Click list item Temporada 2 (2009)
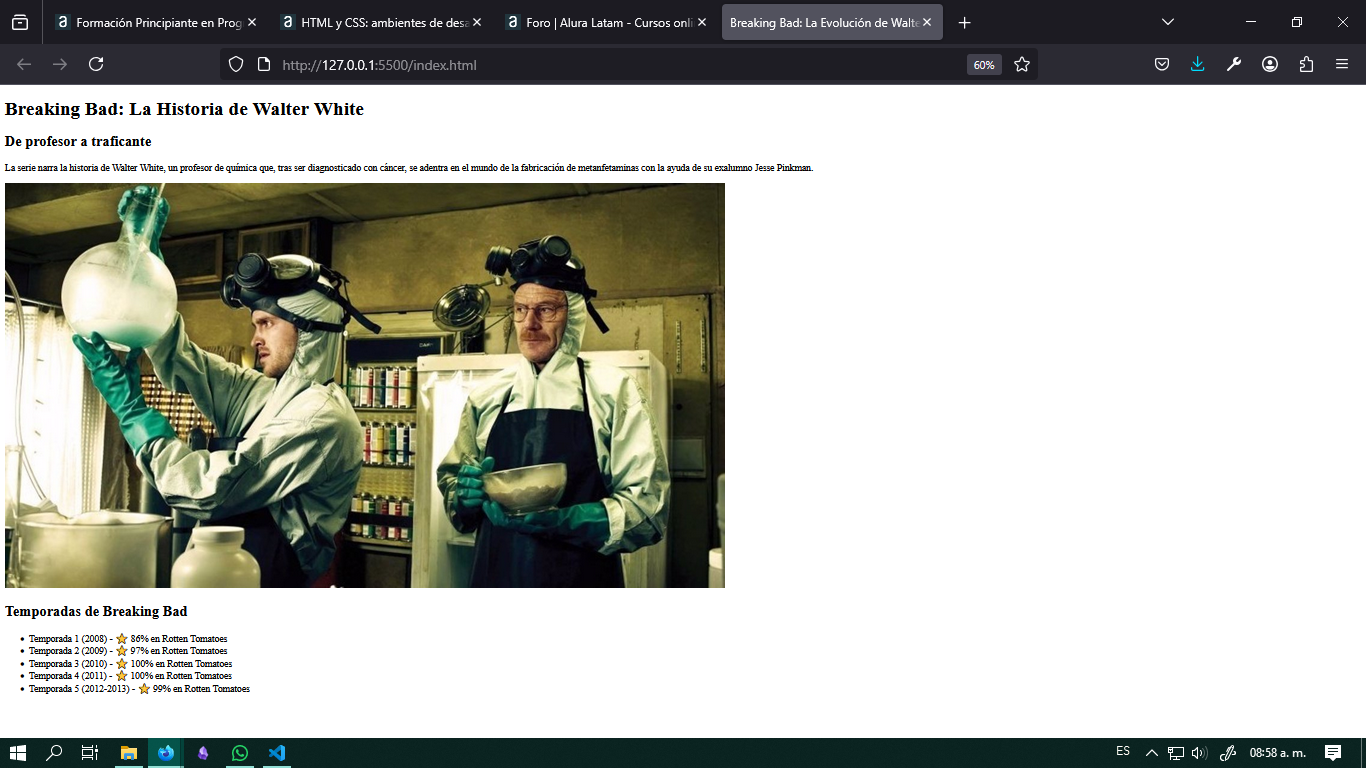 (128, 651)
